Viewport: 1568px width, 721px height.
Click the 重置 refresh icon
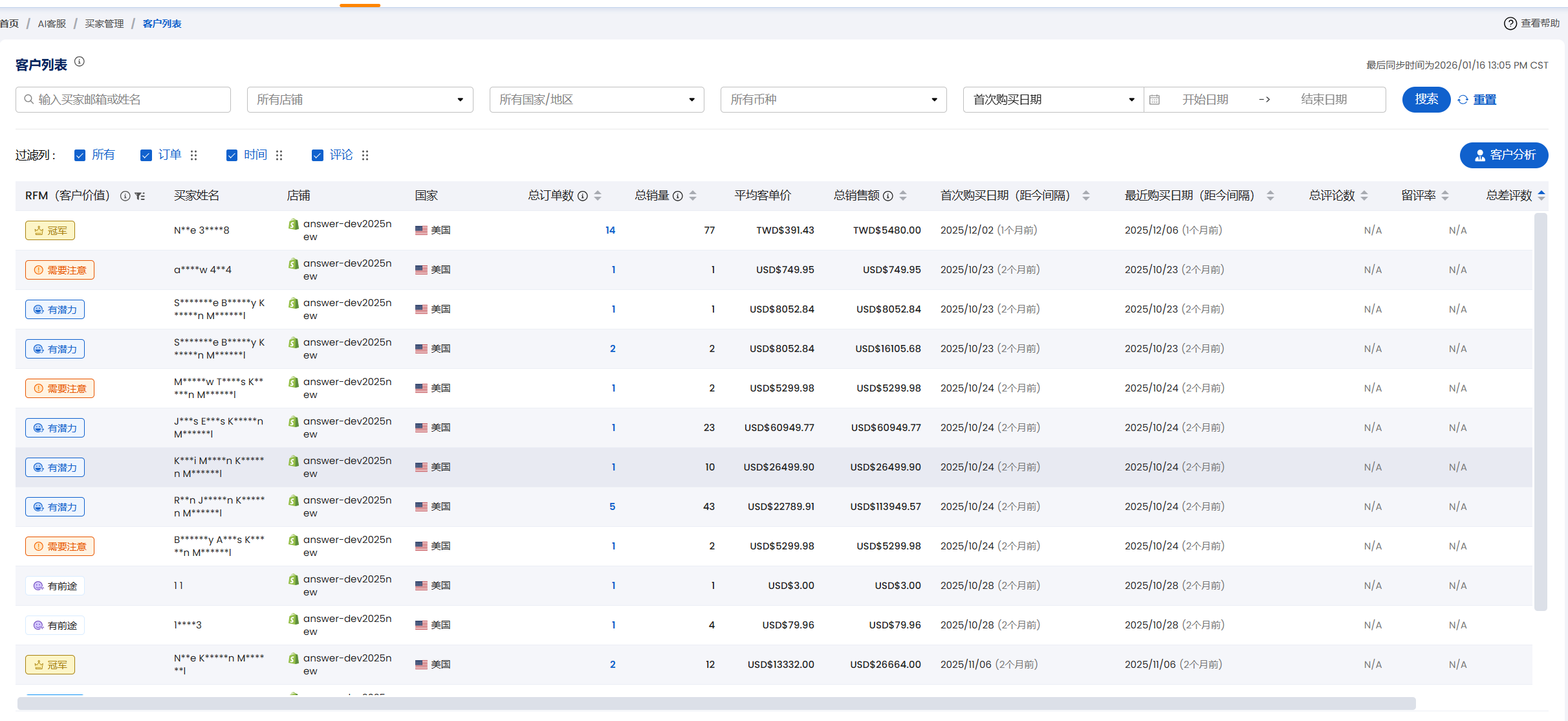click(1463, 100)
